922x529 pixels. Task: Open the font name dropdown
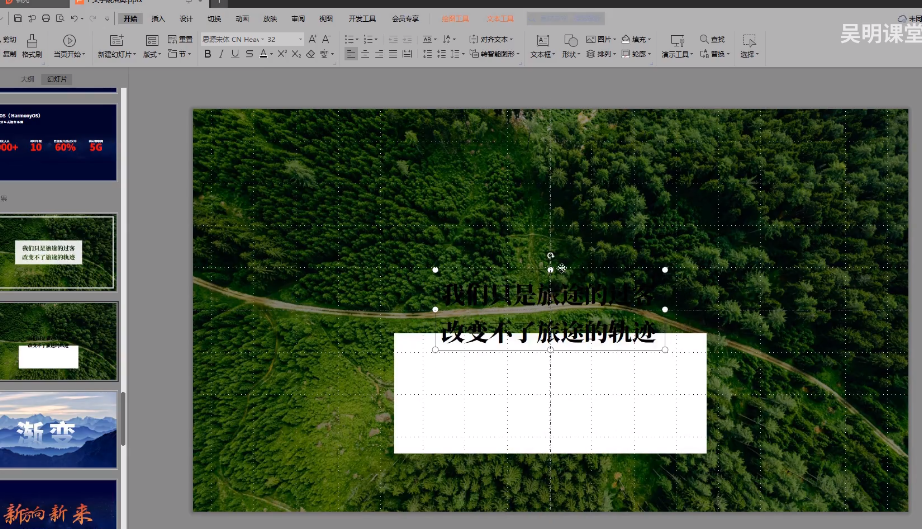pyautogui.click(x=262, y=39)
